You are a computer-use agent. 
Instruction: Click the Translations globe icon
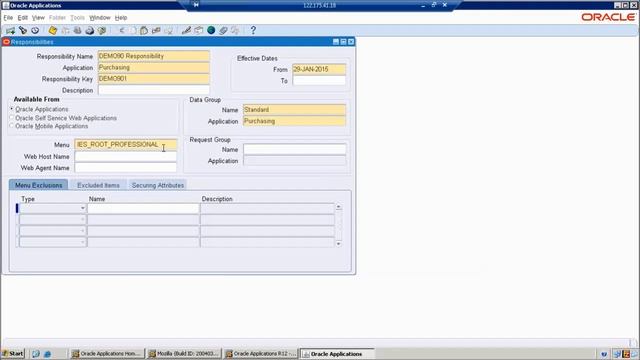pos(211,30)
